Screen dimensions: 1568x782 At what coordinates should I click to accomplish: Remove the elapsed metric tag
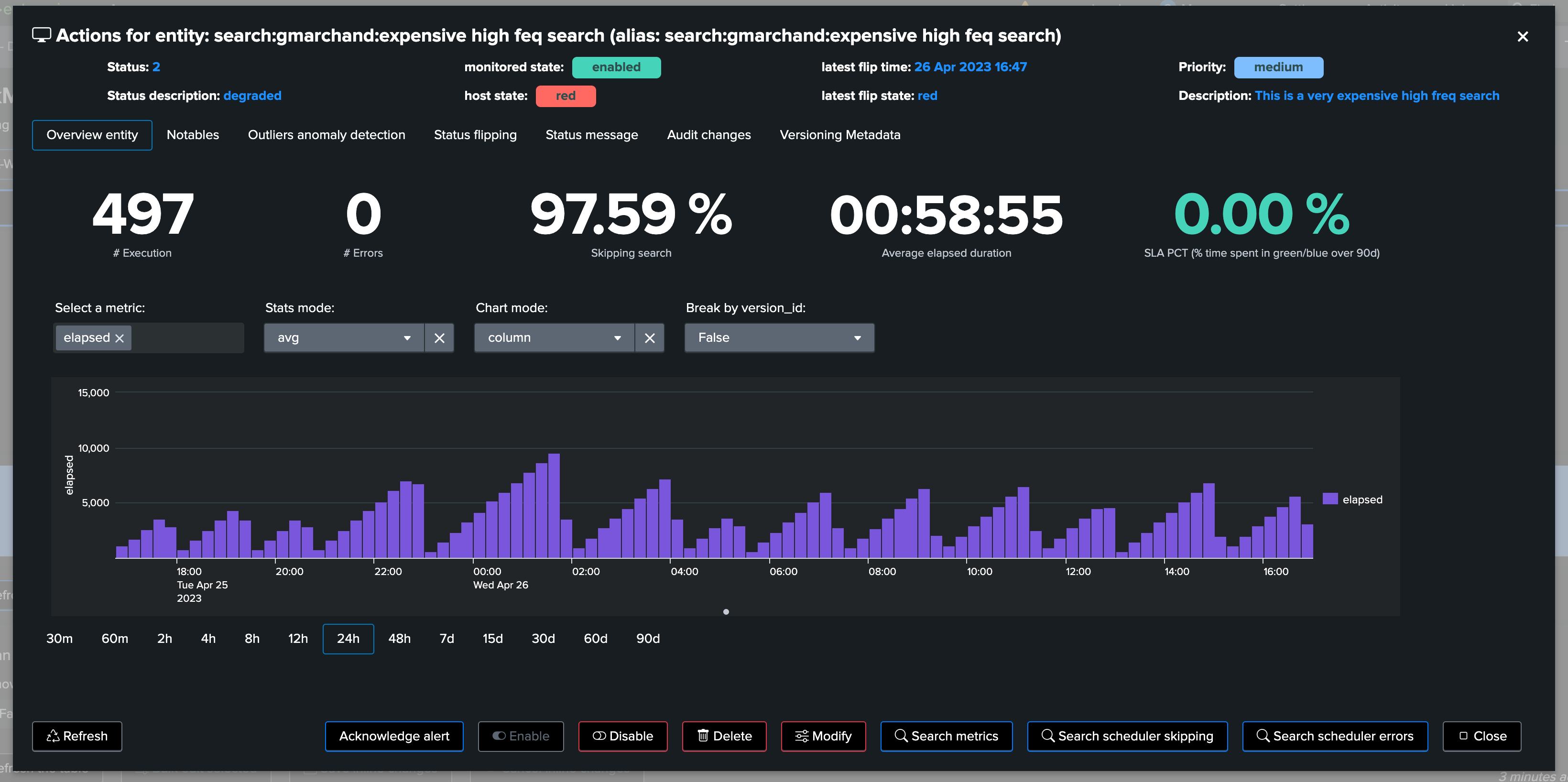120,338
